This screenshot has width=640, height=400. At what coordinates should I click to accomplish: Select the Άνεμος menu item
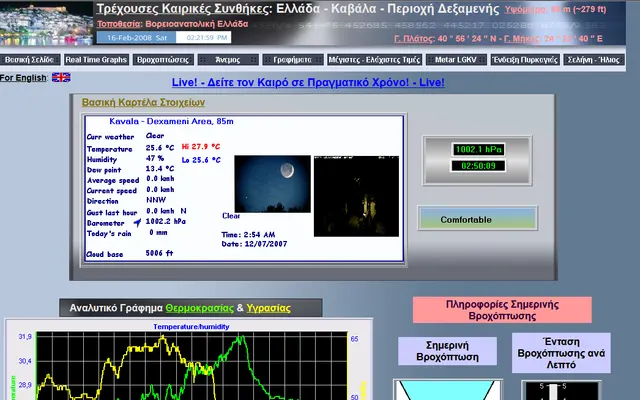(228, 60)
